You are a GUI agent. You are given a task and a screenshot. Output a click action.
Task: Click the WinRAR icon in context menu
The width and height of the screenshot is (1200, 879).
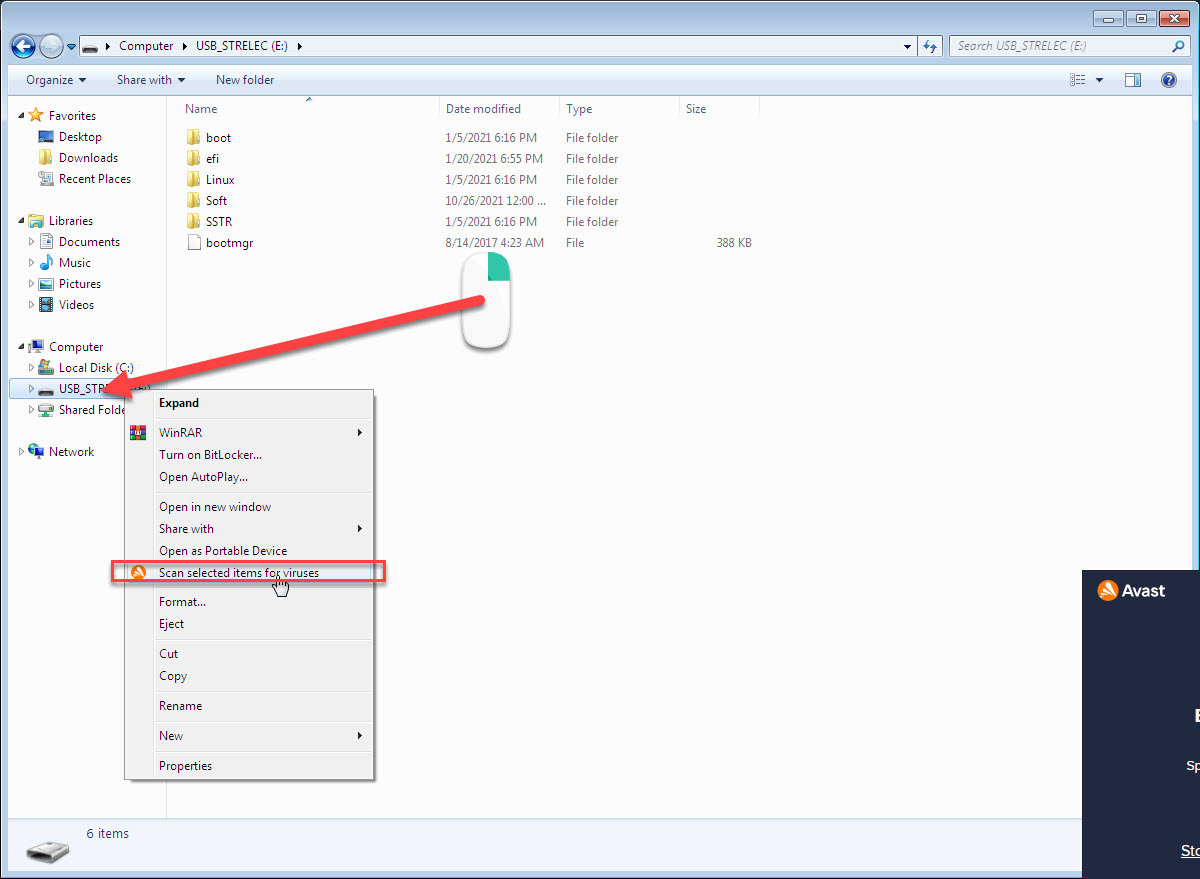(x=139, y=433)
